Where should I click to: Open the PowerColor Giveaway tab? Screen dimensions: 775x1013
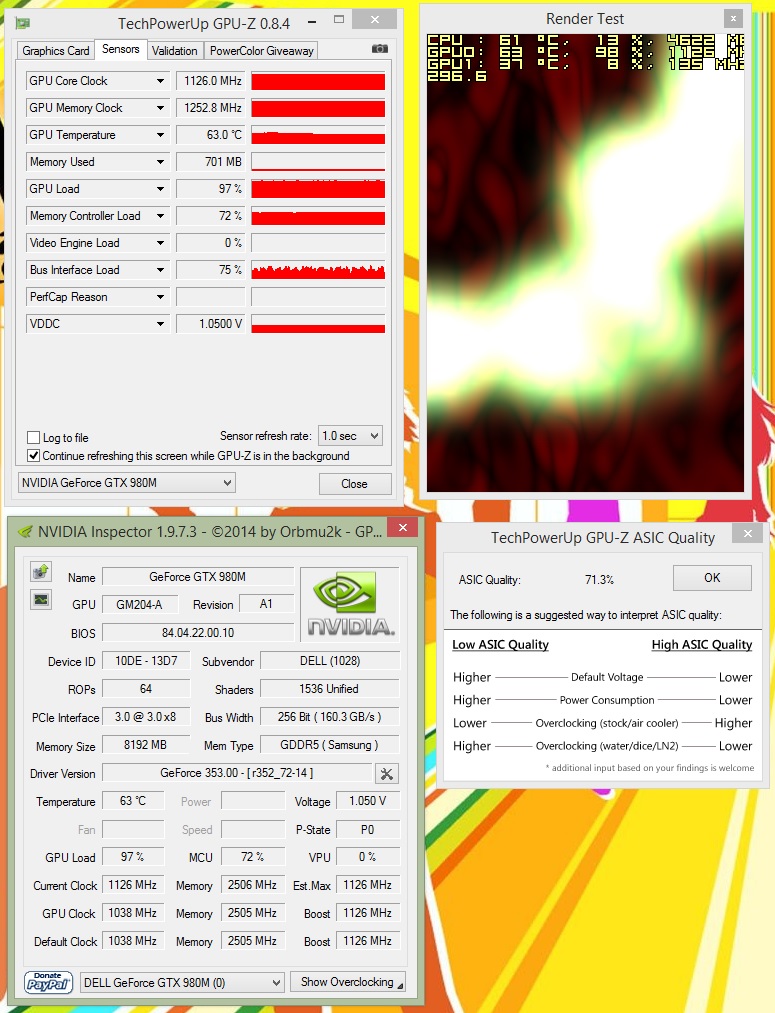(x=262, y=50)
